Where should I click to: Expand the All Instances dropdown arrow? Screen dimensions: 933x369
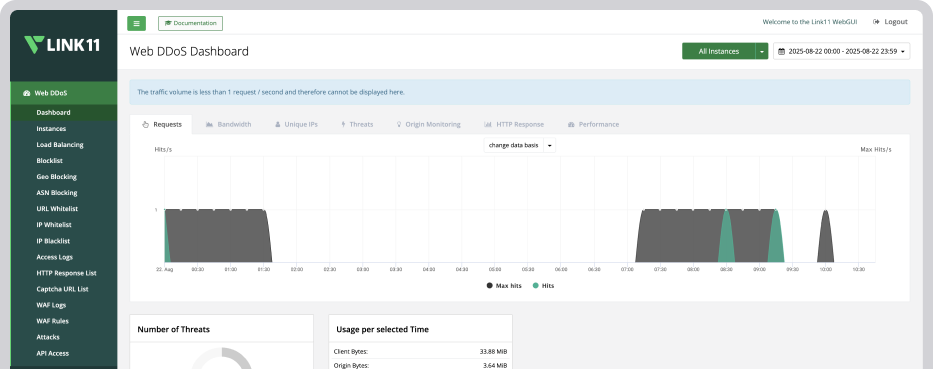pos(762,51)
